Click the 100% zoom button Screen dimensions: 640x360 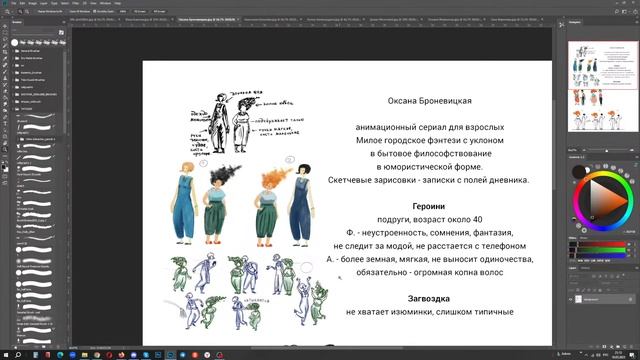(122, 11)
